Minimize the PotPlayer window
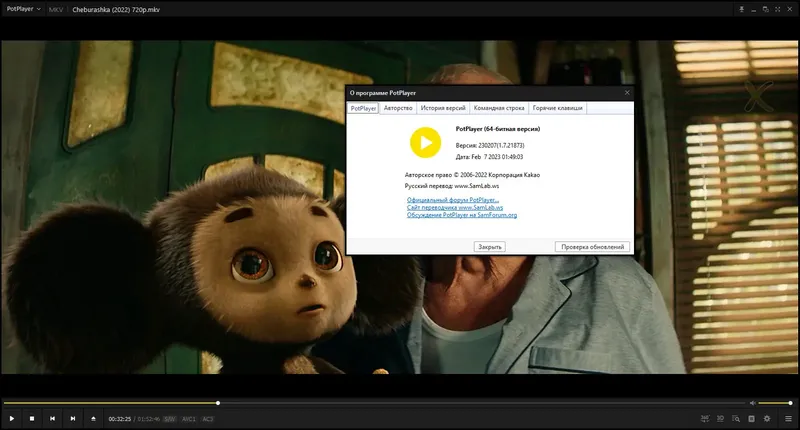 (754, 9)
